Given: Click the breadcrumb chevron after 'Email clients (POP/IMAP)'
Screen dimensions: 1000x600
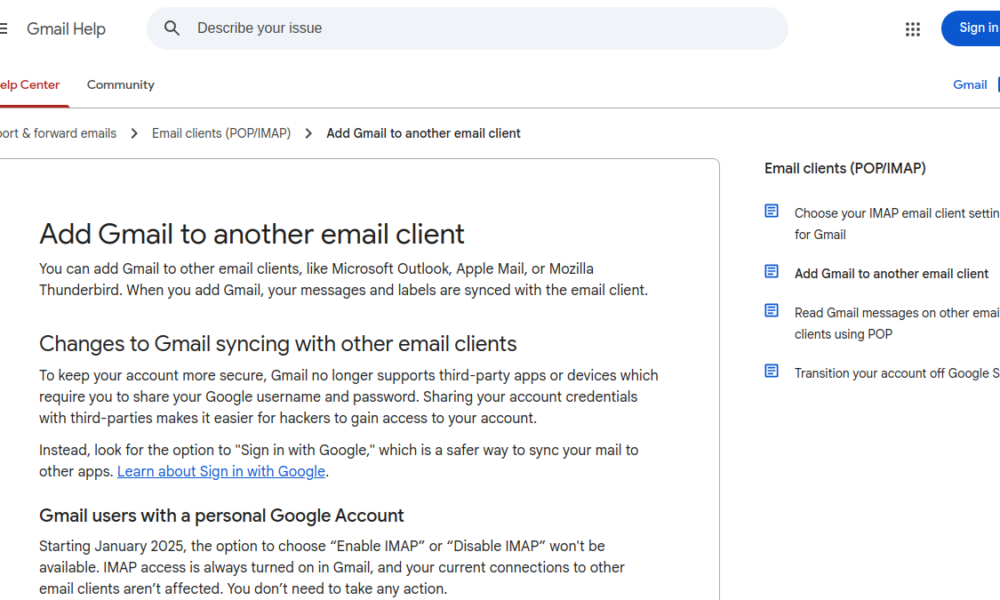Looking at the screenshot, I should [x=309, y=133].
